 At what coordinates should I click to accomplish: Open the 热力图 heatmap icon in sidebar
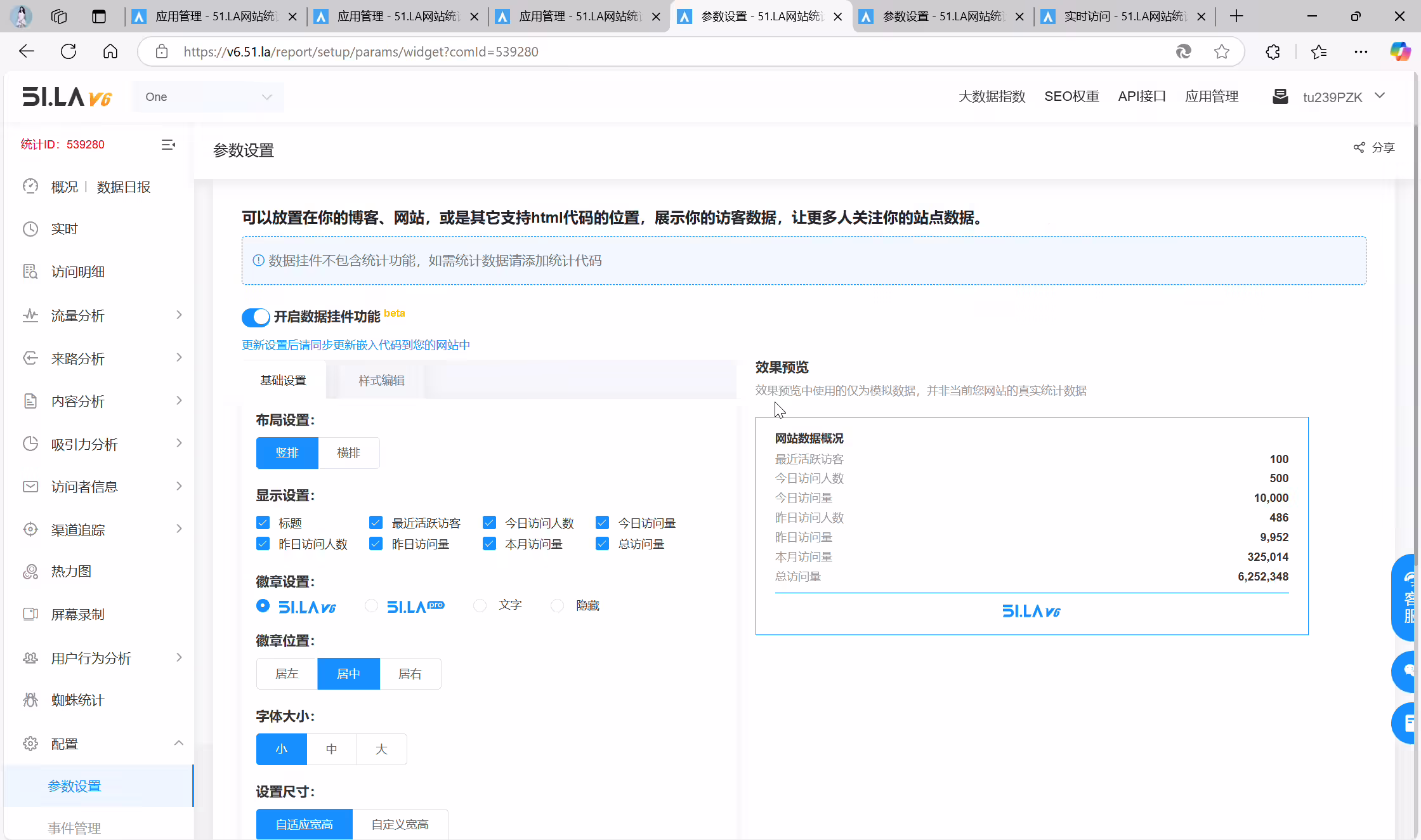click(30, 572)
